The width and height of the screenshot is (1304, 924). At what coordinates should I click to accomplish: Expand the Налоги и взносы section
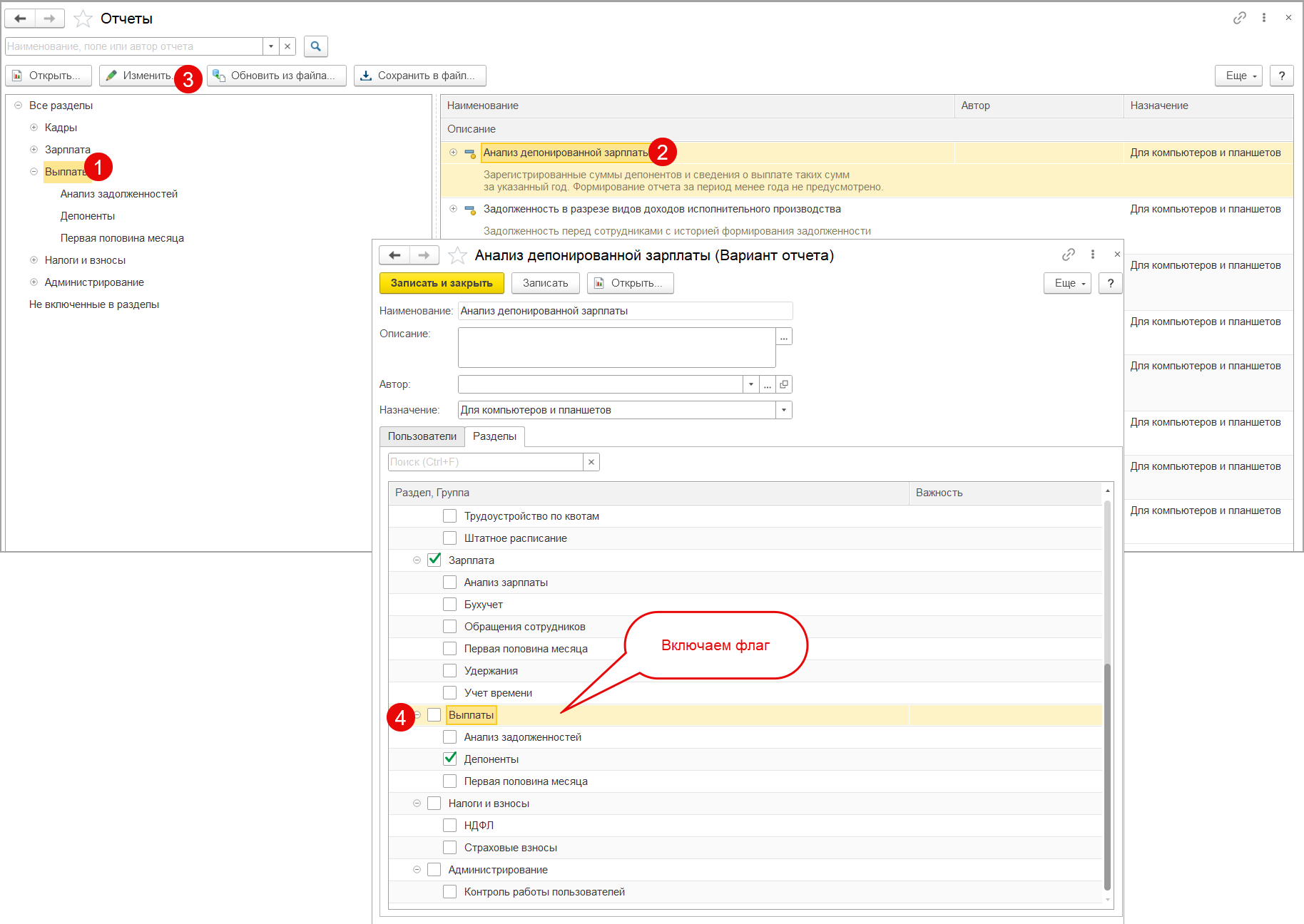[34, 260]
